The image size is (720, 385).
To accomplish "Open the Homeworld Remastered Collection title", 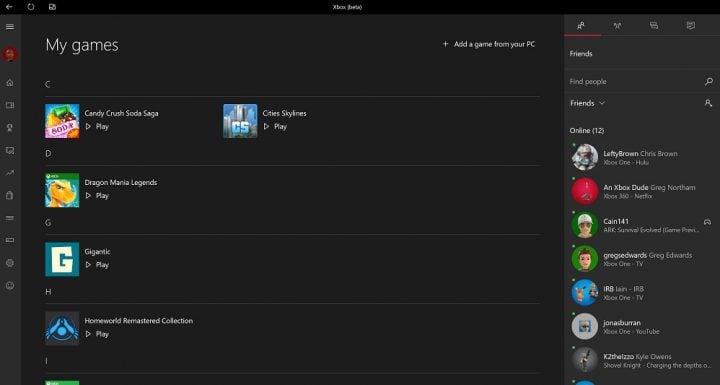I will coord(139,321).
